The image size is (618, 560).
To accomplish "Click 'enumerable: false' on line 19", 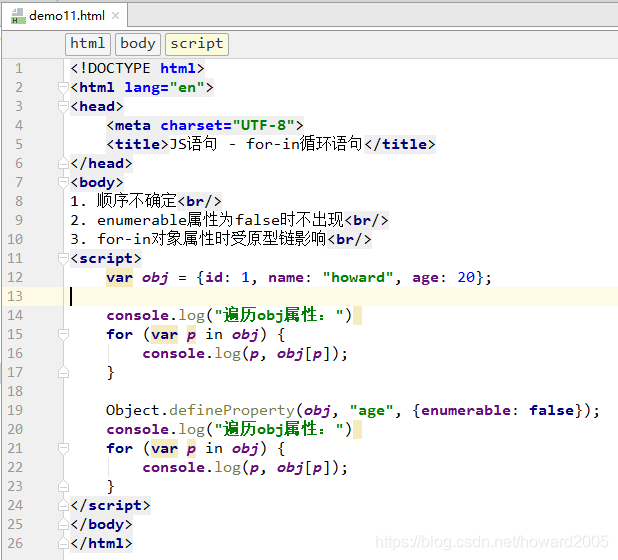I will (x=497, y=410).
